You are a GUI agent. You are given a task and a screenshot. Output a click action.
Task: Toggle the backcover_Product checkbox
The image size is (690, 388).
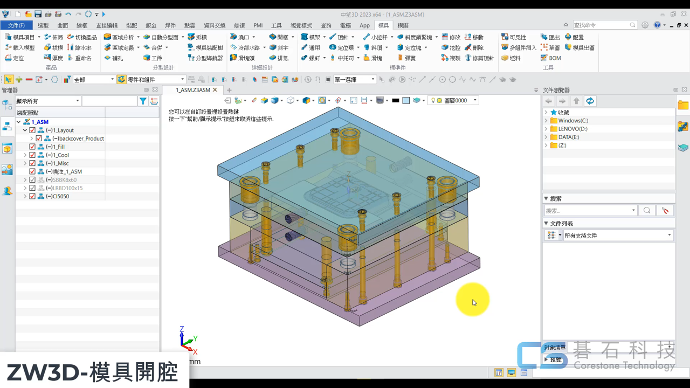(39, 139)
